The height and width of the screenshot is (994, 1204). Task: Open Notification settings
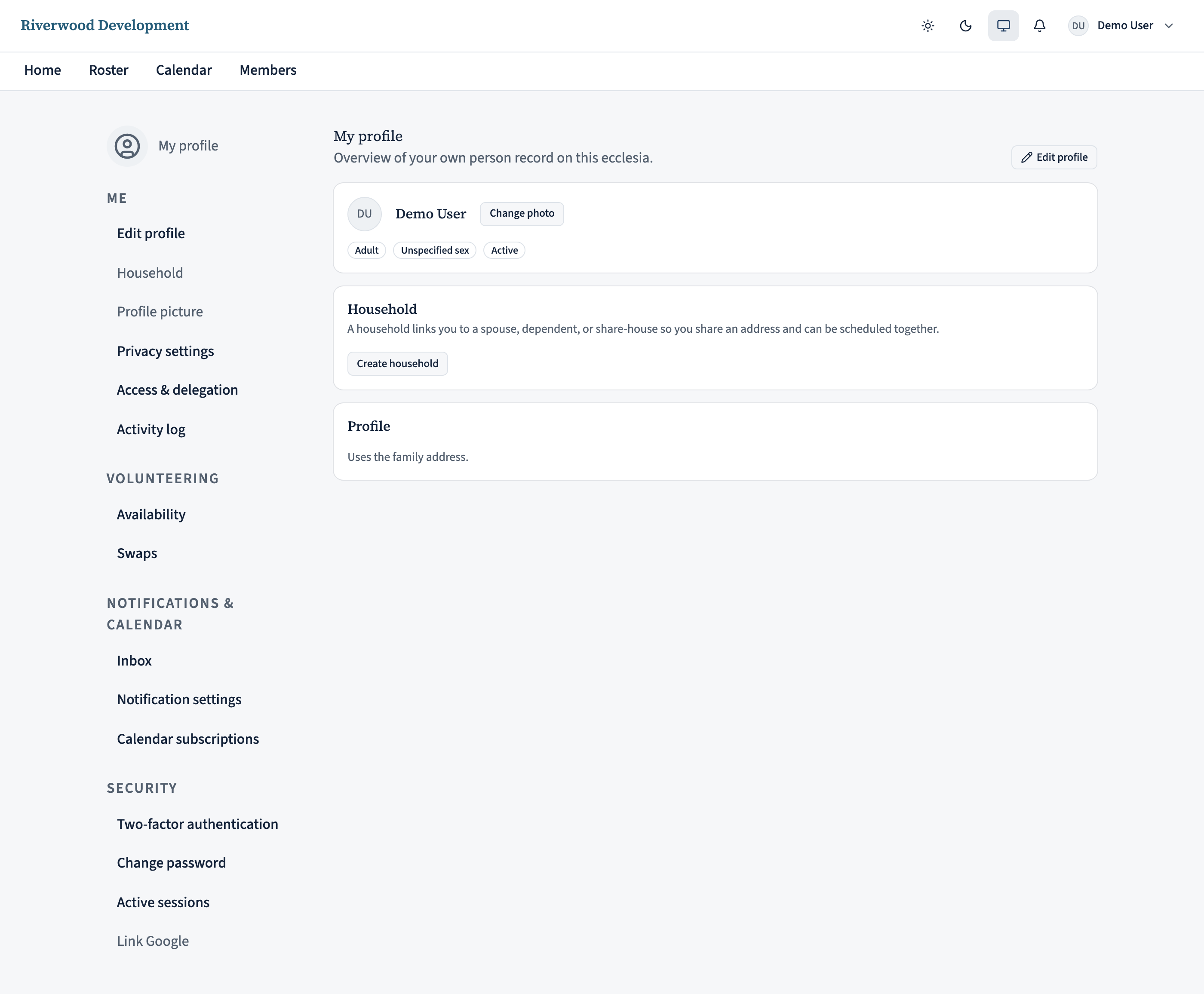(x=179, y=699)
